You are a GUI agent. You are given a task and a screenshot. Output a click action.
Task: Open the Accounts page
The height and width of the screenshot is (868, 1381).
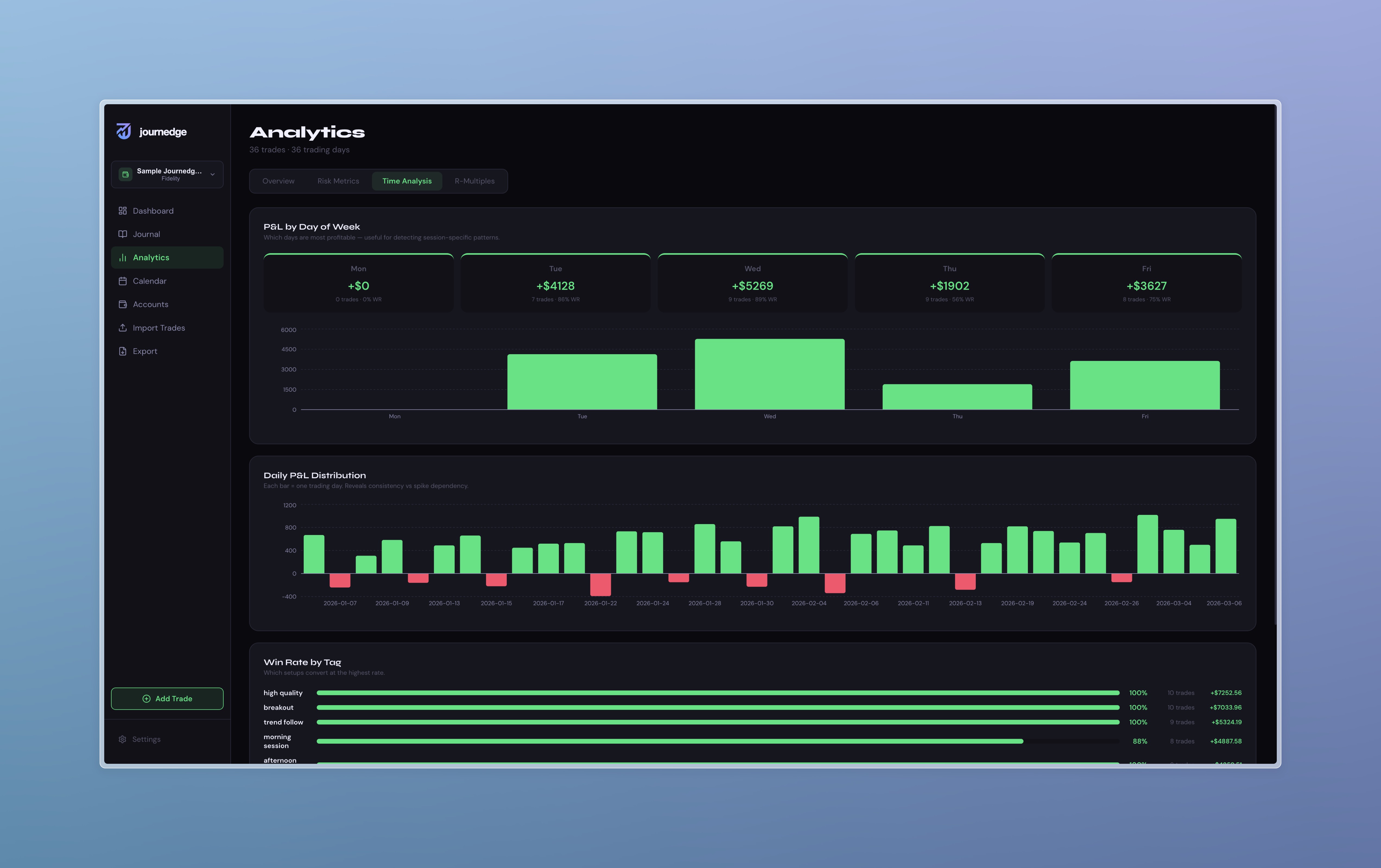(167, 305)
